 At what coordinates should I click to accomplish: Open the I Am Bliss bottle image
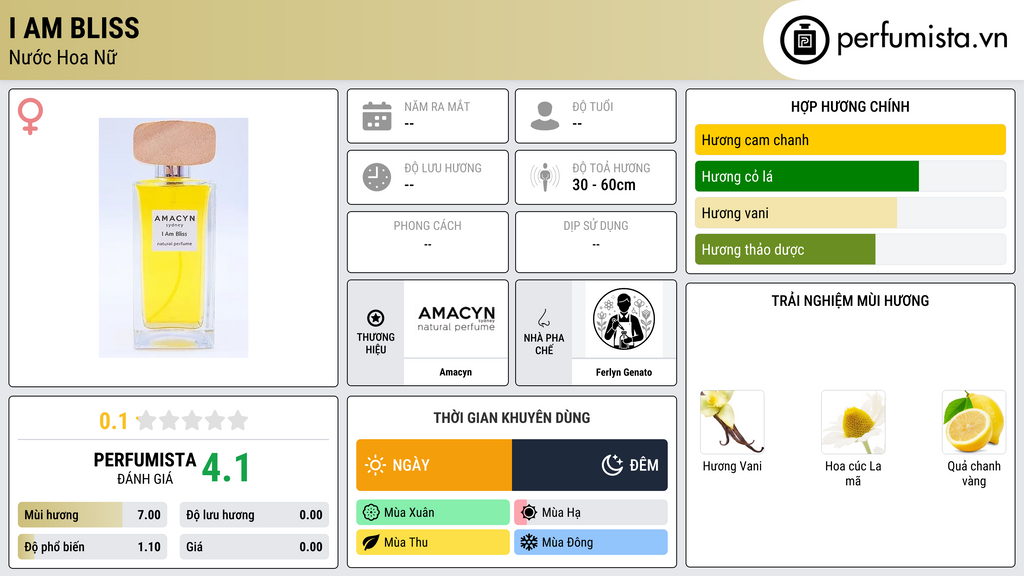tap(173, 238)
